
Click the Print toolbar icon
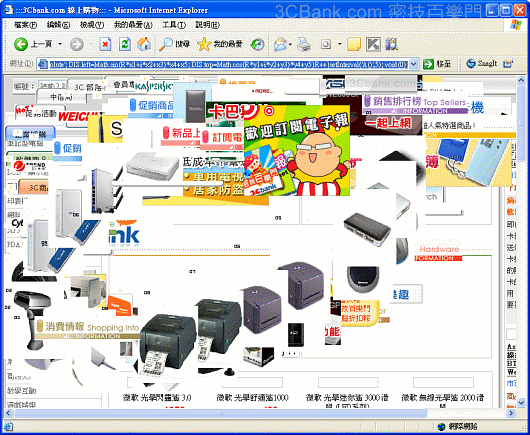point(304,44)
